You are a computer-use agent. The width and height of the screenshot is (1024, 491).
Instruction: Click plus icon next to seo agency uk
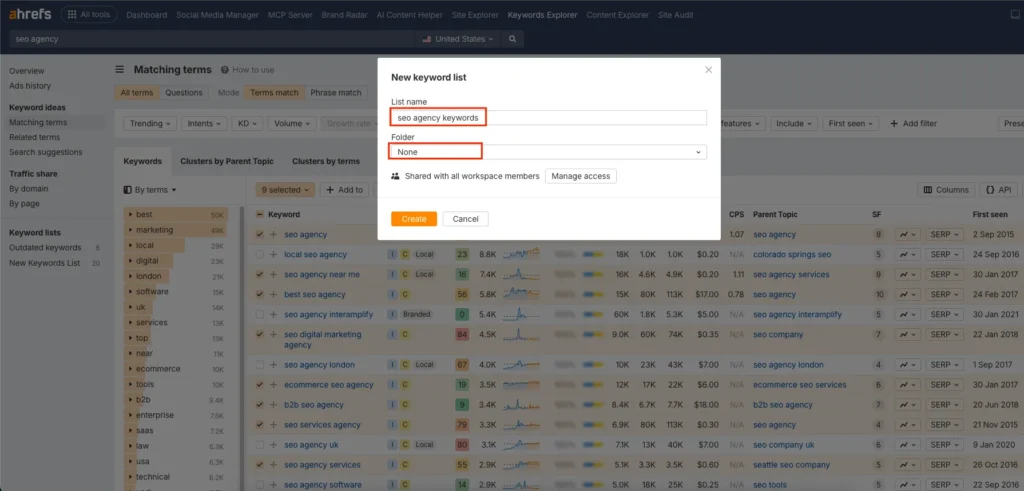tap(274, 445)
